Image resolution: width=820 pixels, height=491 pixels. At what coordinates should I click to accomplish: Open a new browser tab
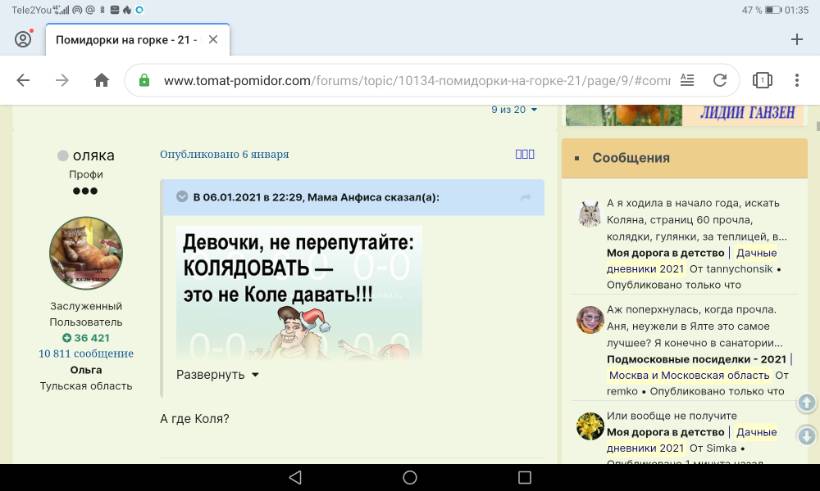796,40
